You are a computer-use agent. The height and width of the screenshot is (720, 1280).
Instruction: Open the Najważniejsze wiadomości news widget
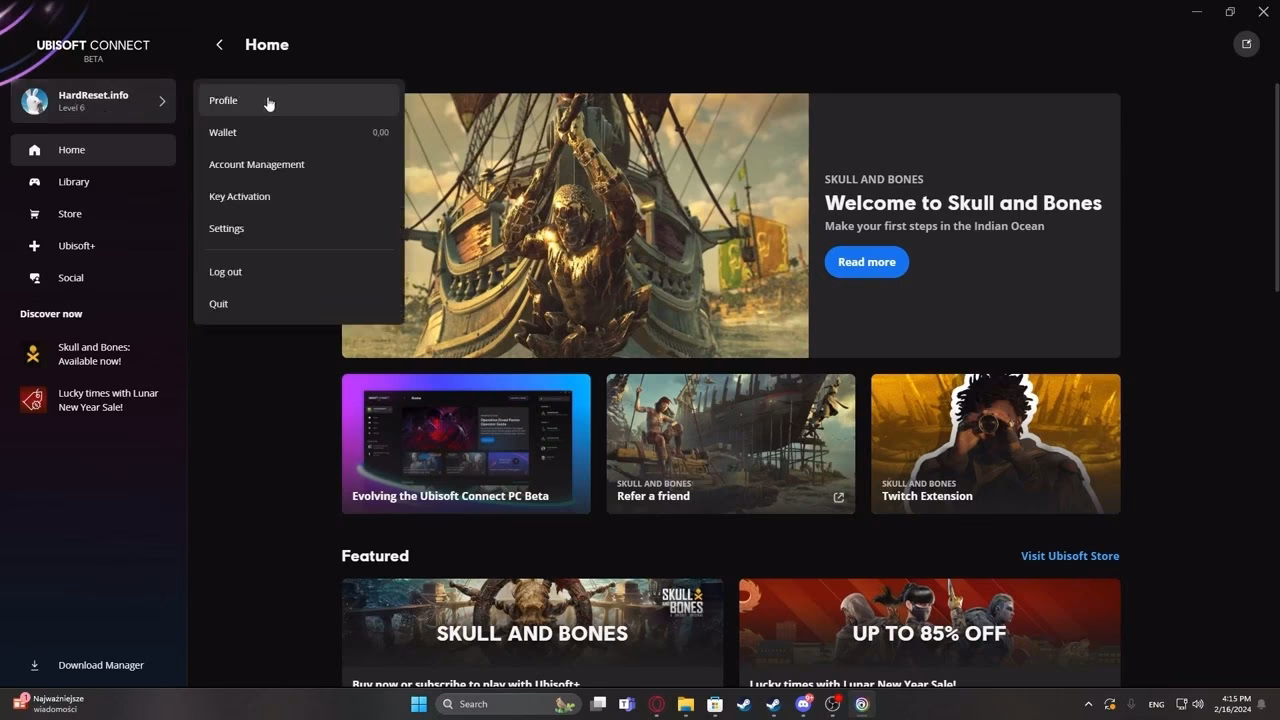coord(48,704)
